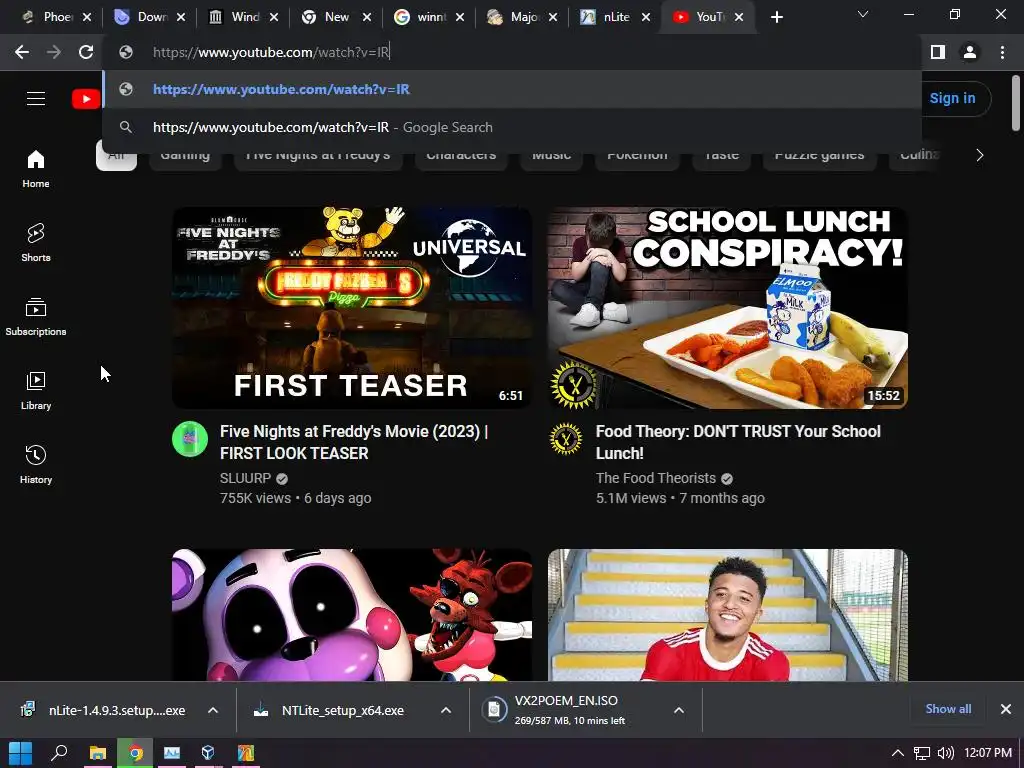Viewport: 1024px width, 768px height.
Task: Expand options for nLite-1.4.9.3.setup download
Action: [x=213, y=710]
